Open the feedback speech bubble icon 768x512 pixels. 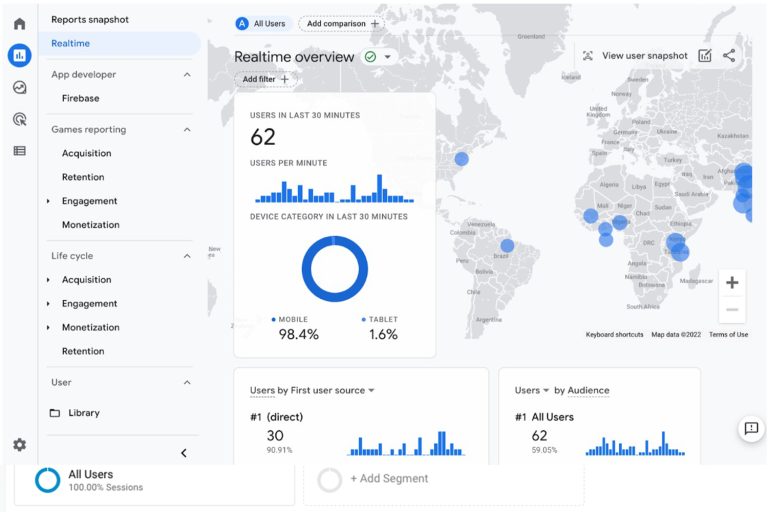pos(750,429)
